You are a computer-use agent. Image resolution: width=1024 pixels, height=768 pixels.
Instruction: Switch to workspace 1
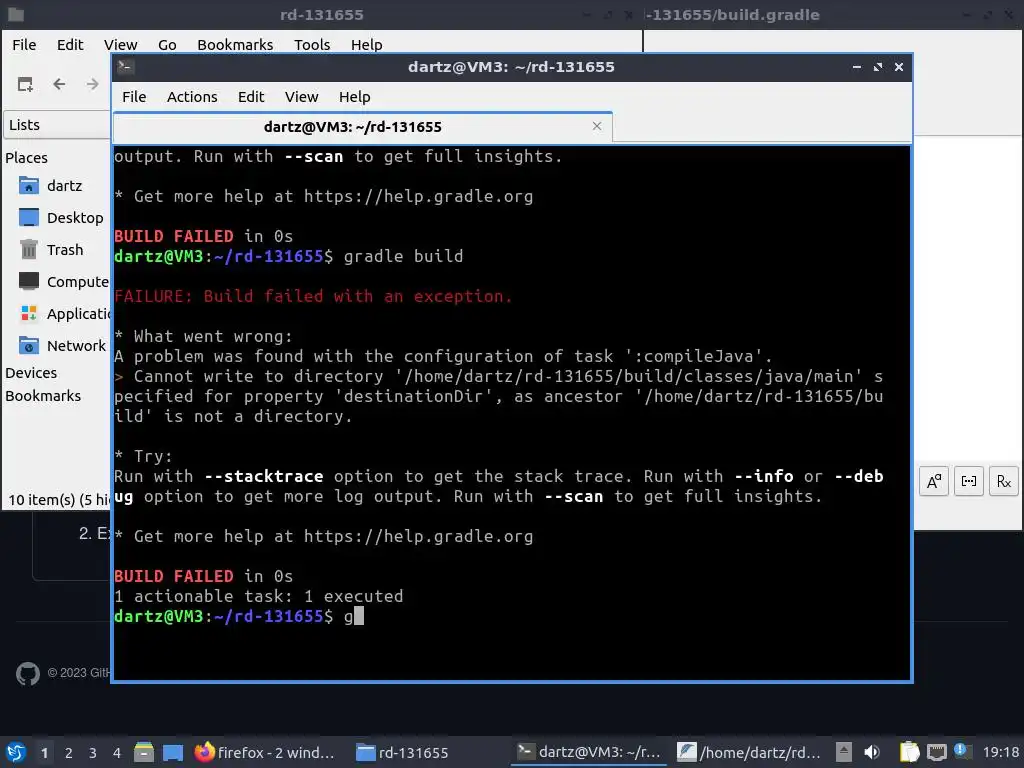tap(44, 753)
